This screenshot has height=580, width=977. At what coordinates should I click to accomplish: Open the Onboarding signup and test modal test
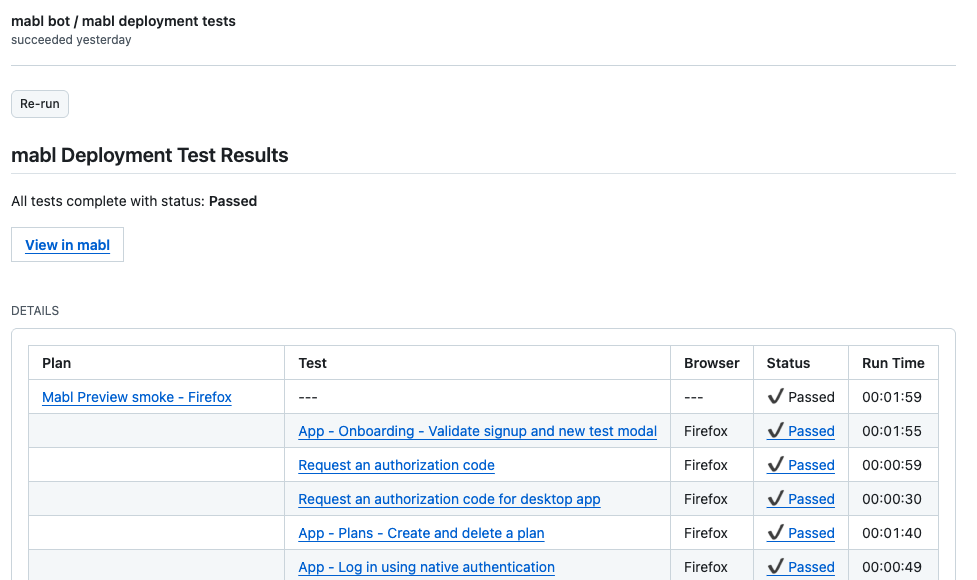[x=477, y=431]
